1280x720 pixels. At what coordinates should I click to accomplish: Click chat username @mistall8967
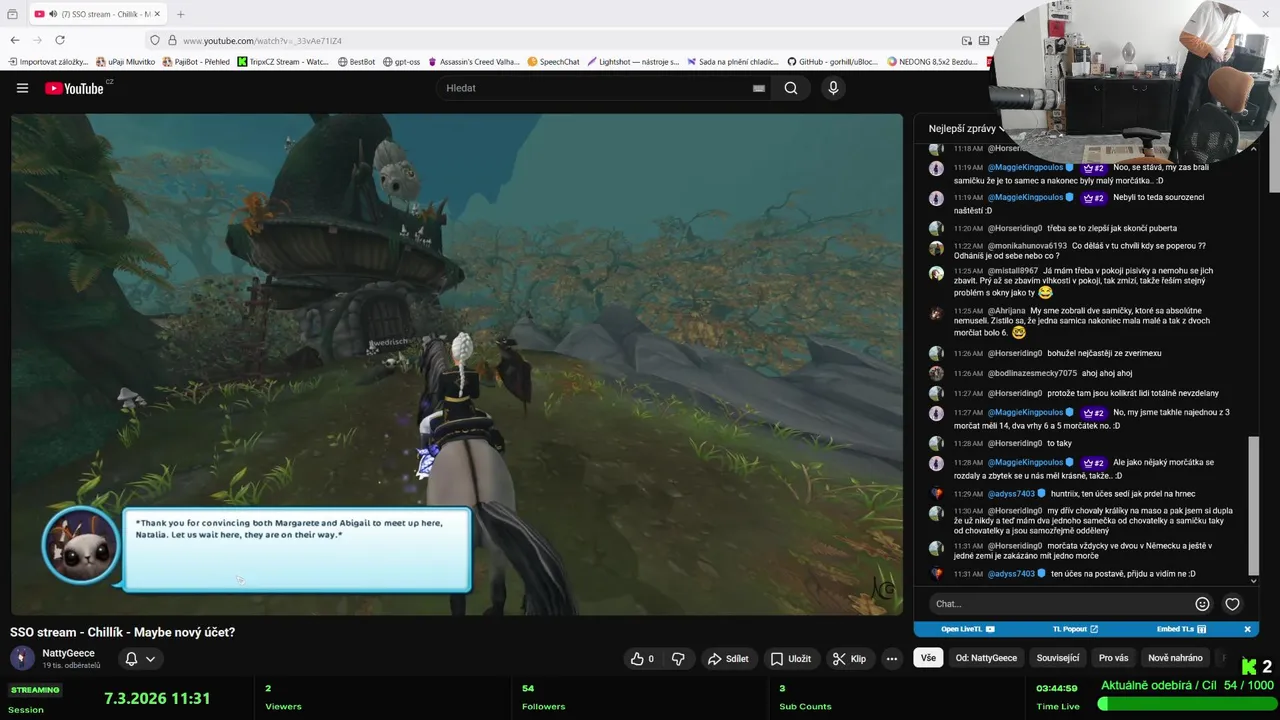1013,271
